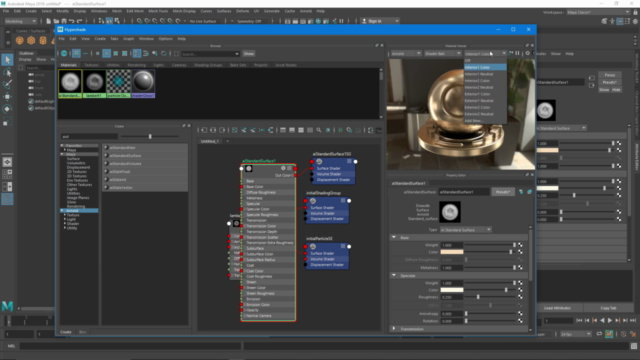Click the Paint selection tool in Maya toolbox

click(7, 84)
